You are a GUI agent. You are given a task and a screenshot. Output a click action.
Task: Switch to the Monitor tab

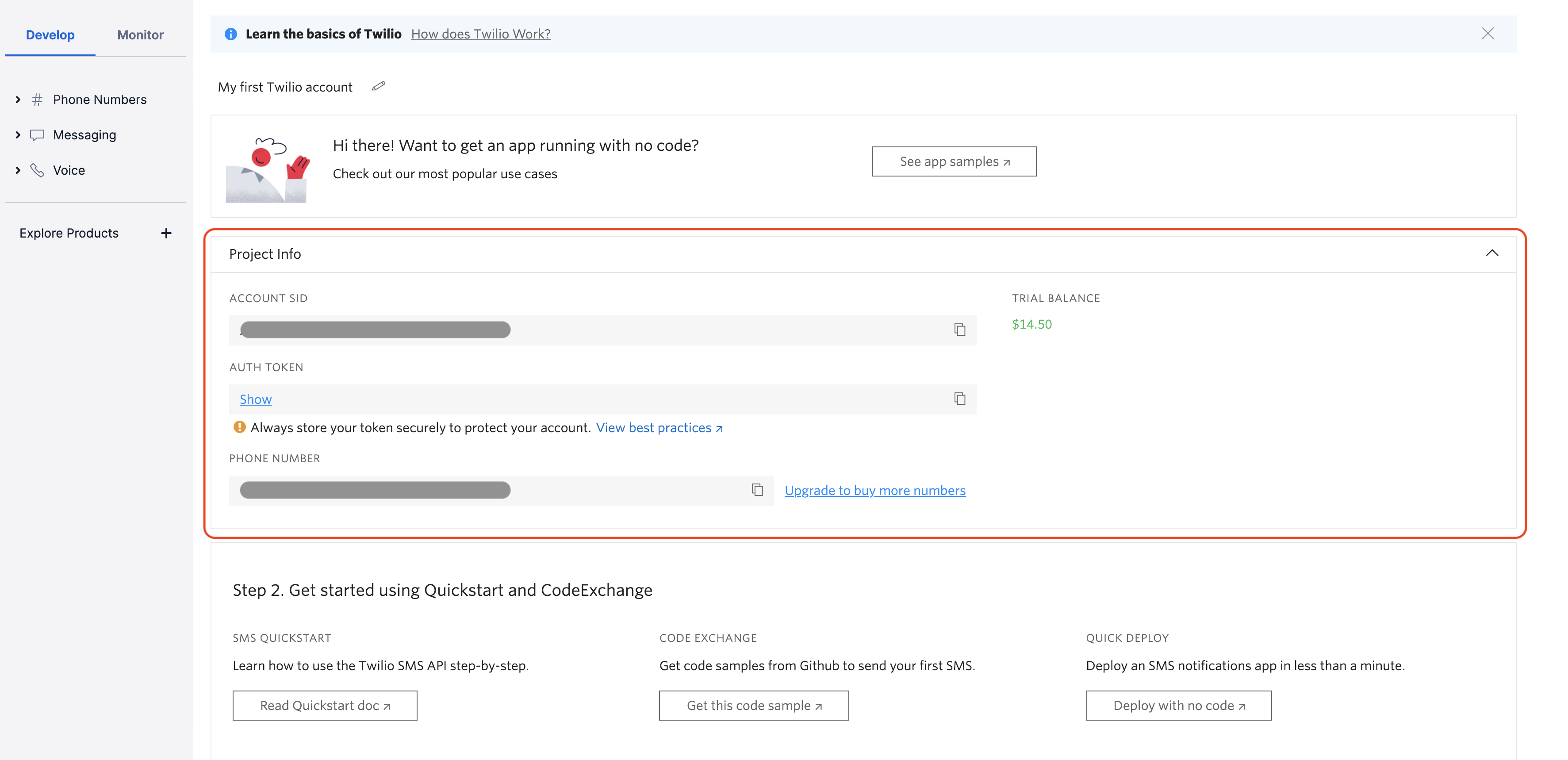[140, 35]
